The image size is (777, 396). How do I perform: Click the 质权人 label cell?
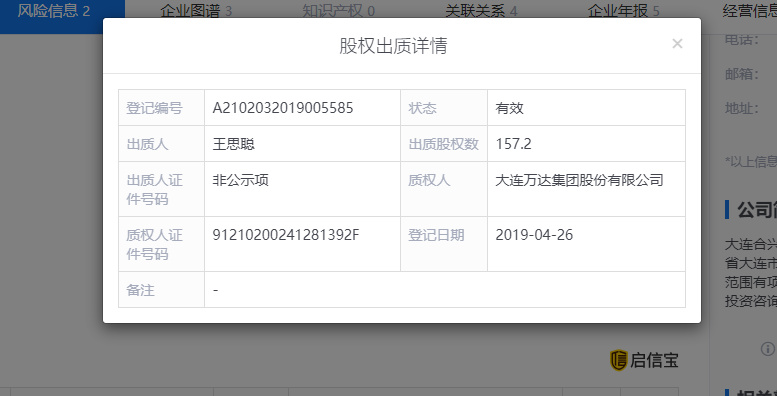[444, 189]
